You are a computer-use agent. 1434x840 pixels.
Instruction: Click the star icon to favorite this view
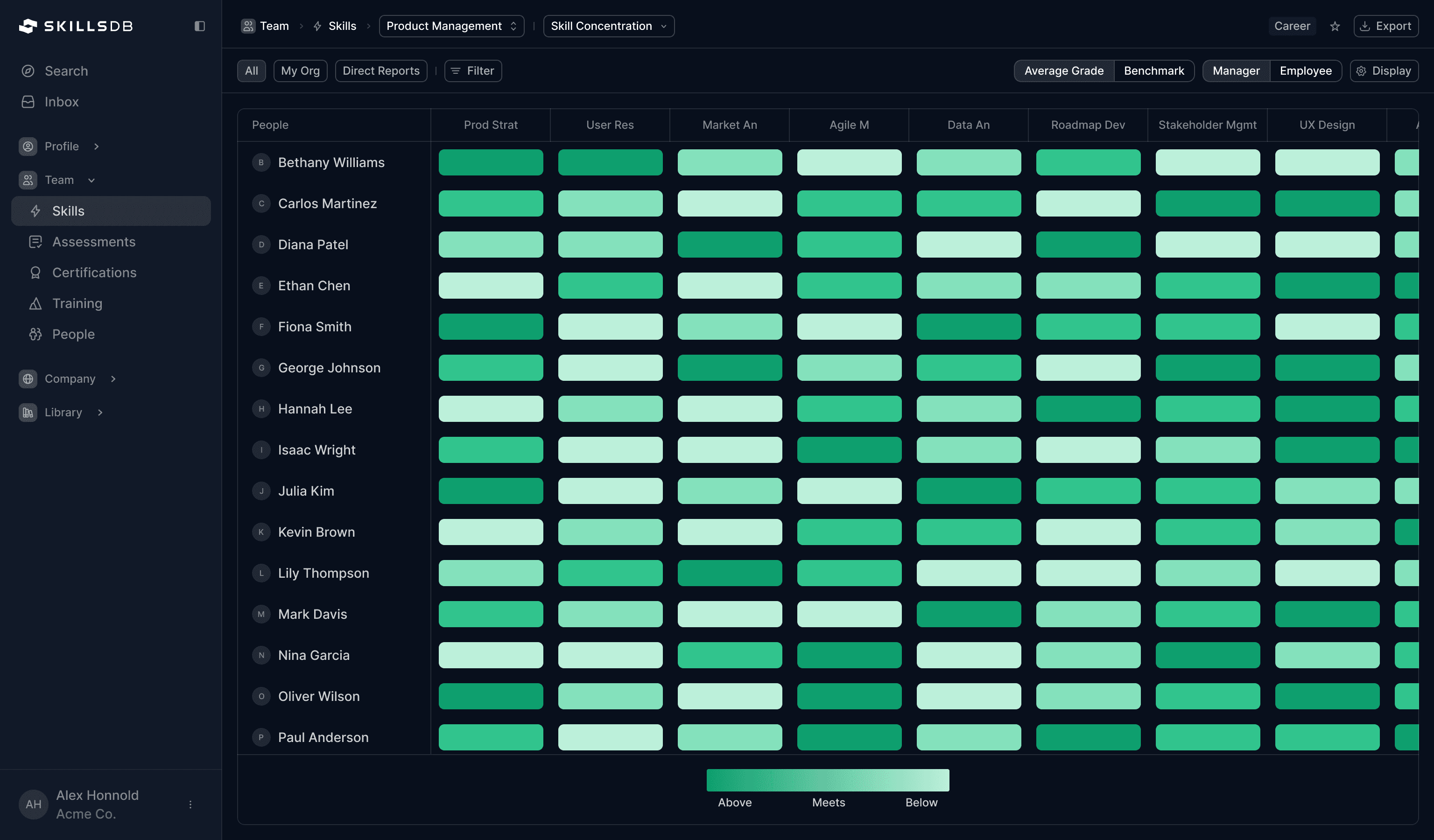(1335, 26)
